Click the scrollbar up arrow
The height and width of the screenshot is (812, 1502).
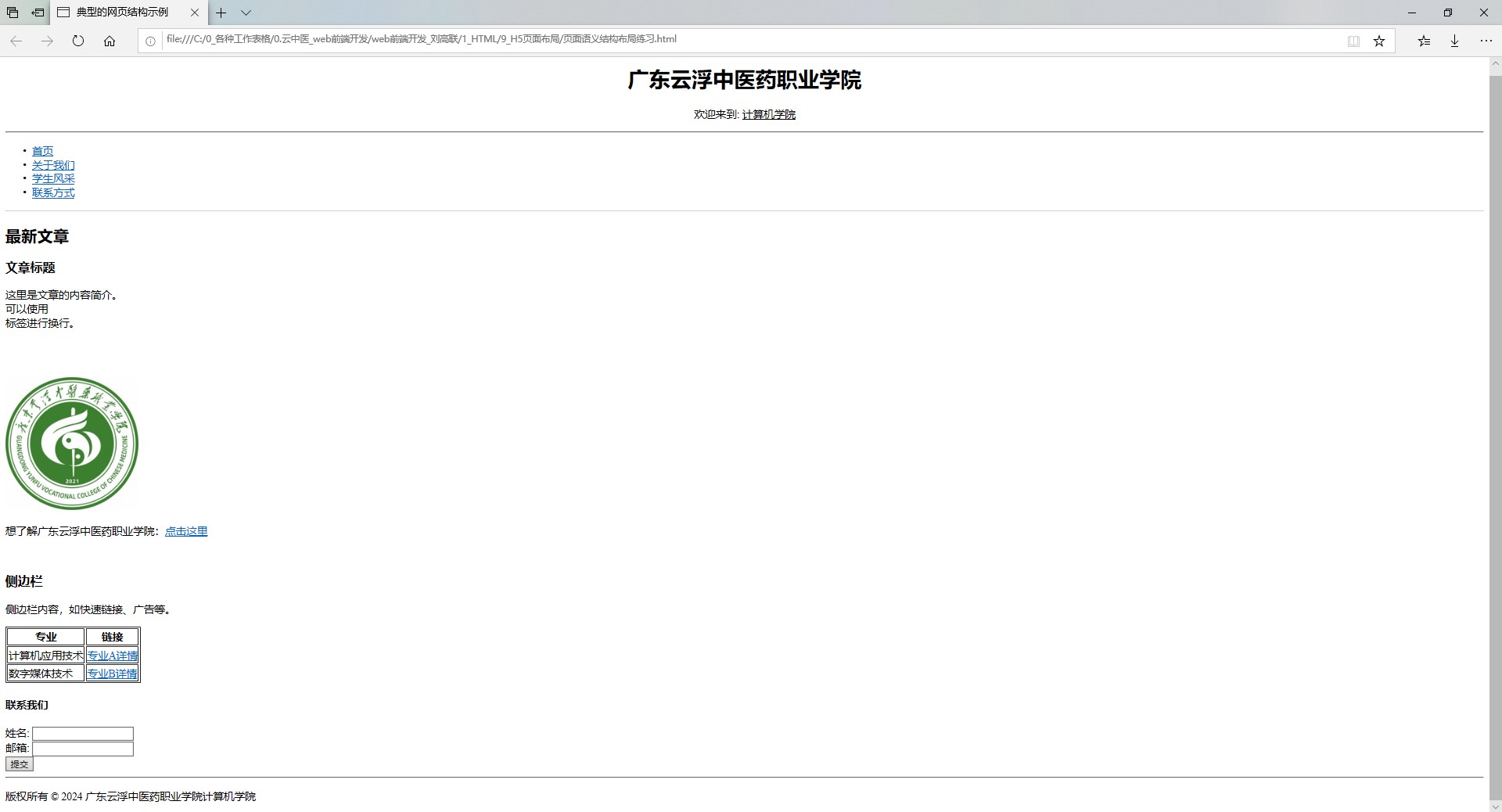tap(1495, 63)
